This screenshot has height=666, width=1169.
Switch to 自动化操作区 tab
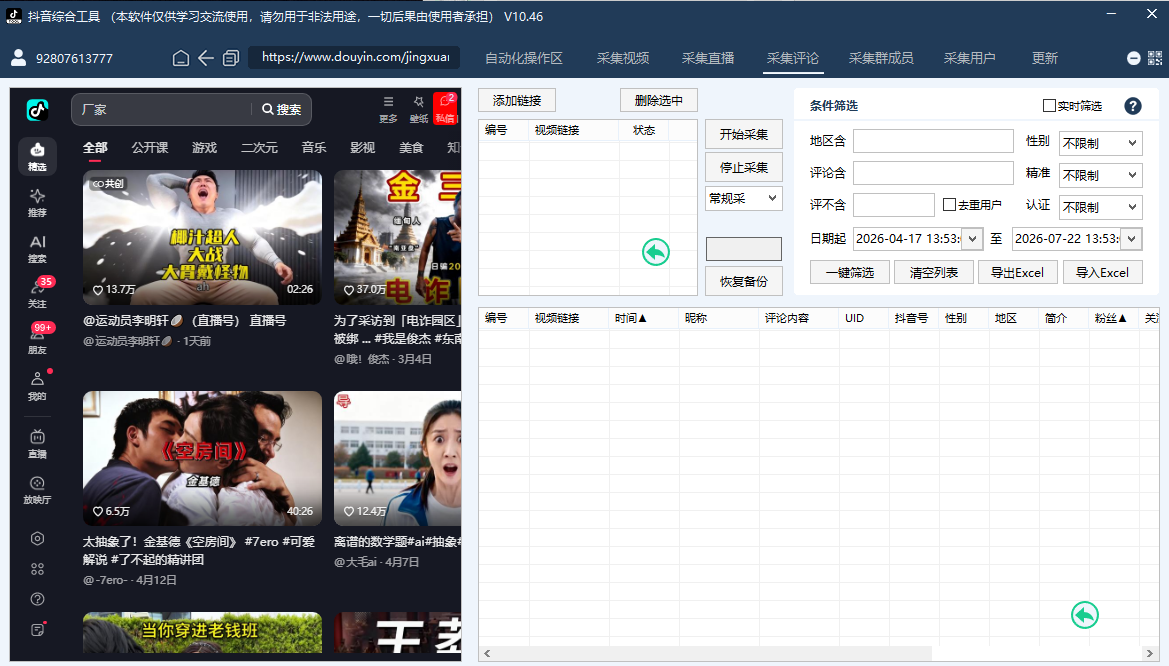point(523,58)
